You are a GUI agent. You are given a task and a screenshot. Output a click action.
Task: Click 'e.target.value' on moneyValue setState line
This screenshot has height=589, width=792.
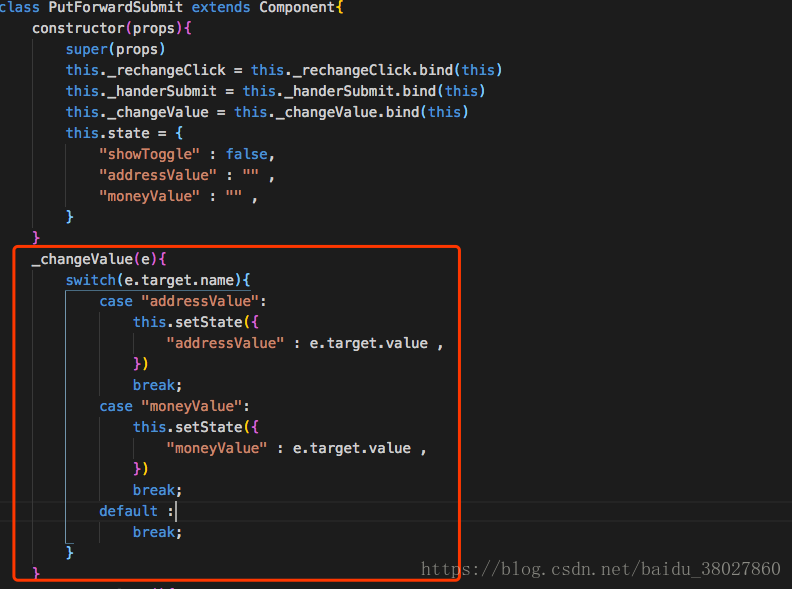click(x=352, y=449)
